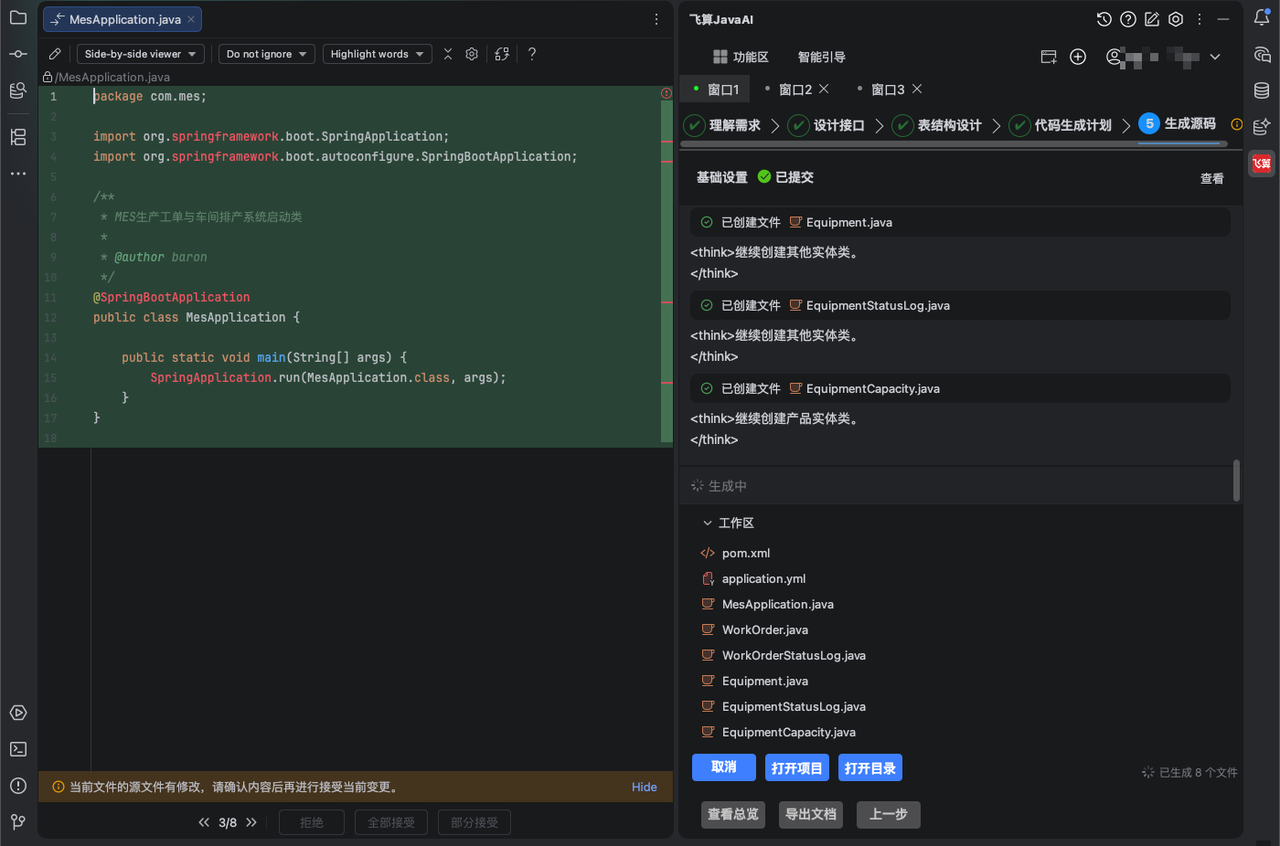Close the 窗口2 tab

tap(824, 89)
